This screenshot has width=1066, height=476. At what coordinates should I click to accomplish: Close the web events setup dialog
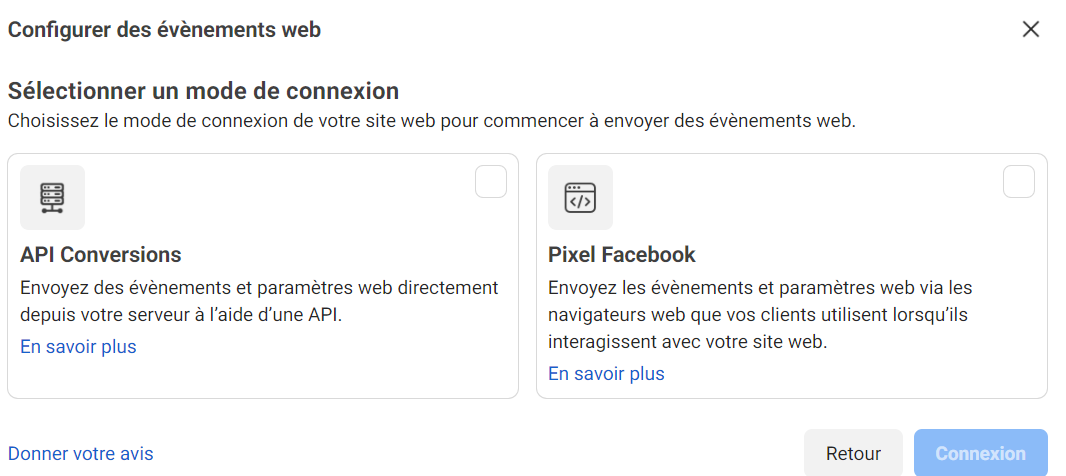(x=1031, y=29)
